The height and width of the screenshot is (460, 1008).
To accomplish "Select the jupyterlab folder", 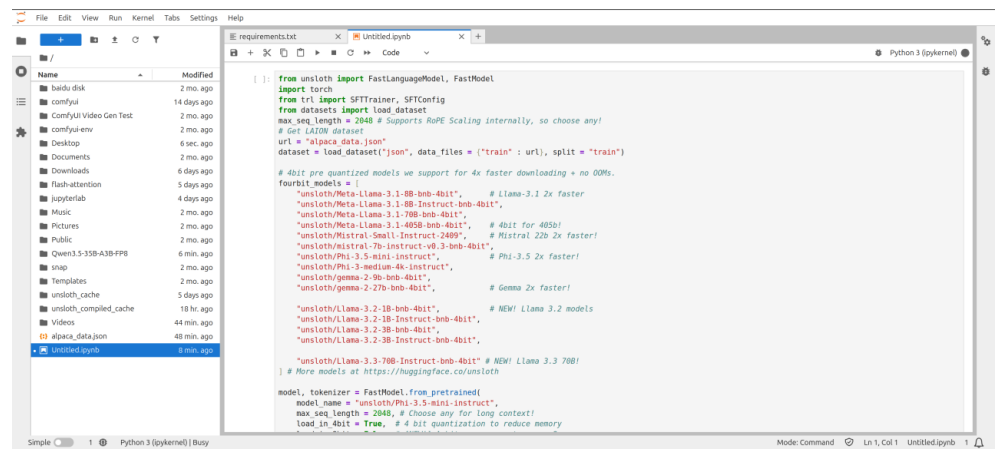I will point(125,198).
